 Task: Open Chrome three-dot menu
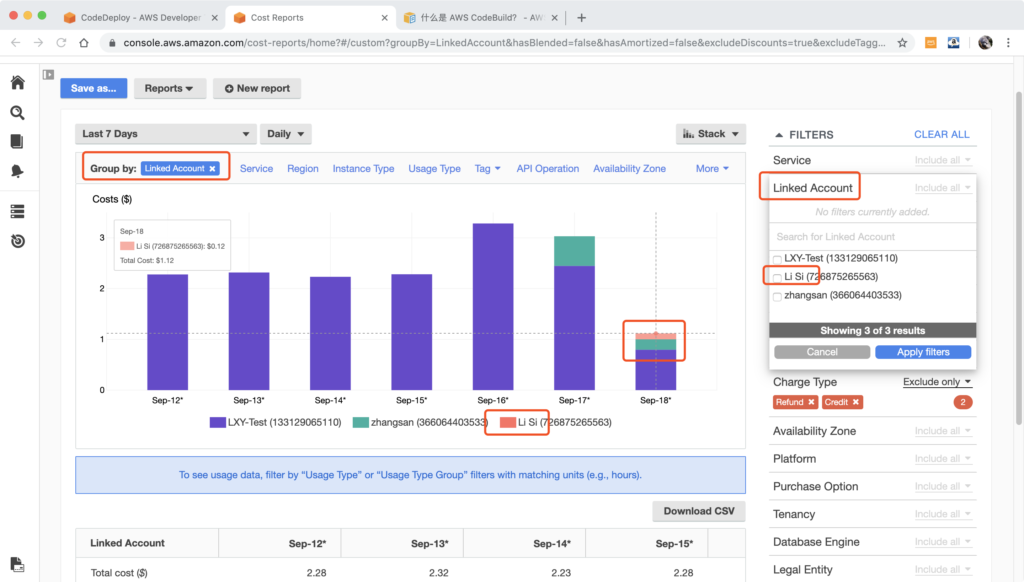coord(1008,42)
